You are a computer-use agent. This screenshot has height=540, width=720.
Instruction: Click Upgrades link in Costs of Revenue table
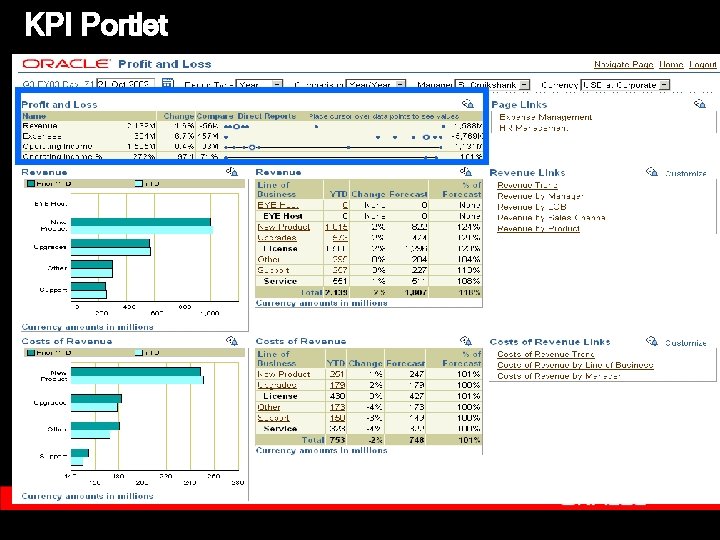tap(277, 385)
